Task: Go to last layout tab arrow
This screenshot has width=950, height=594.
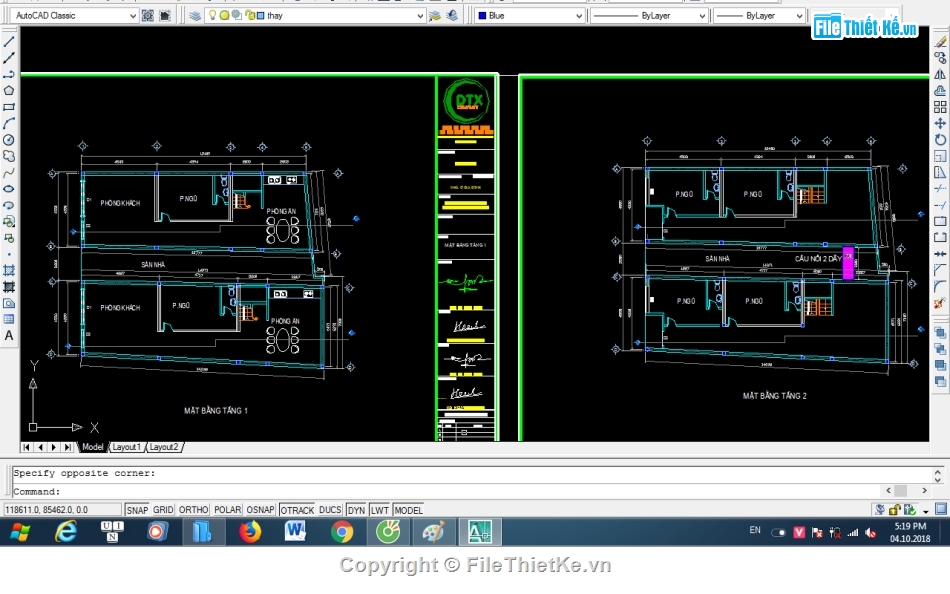Action: (x=67, y=447)
